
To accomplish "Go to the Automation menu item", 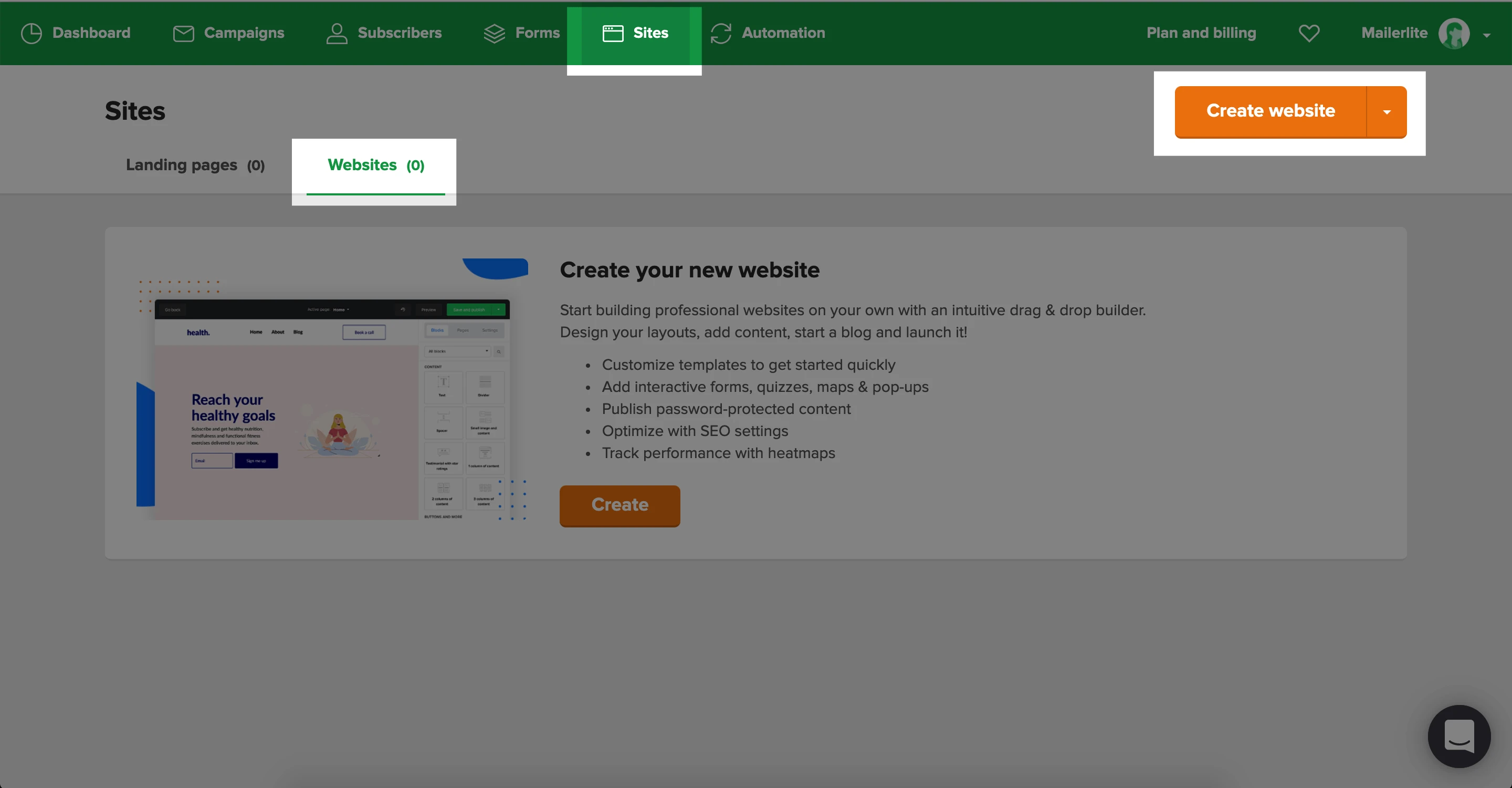I will click(x=783, y=33).
